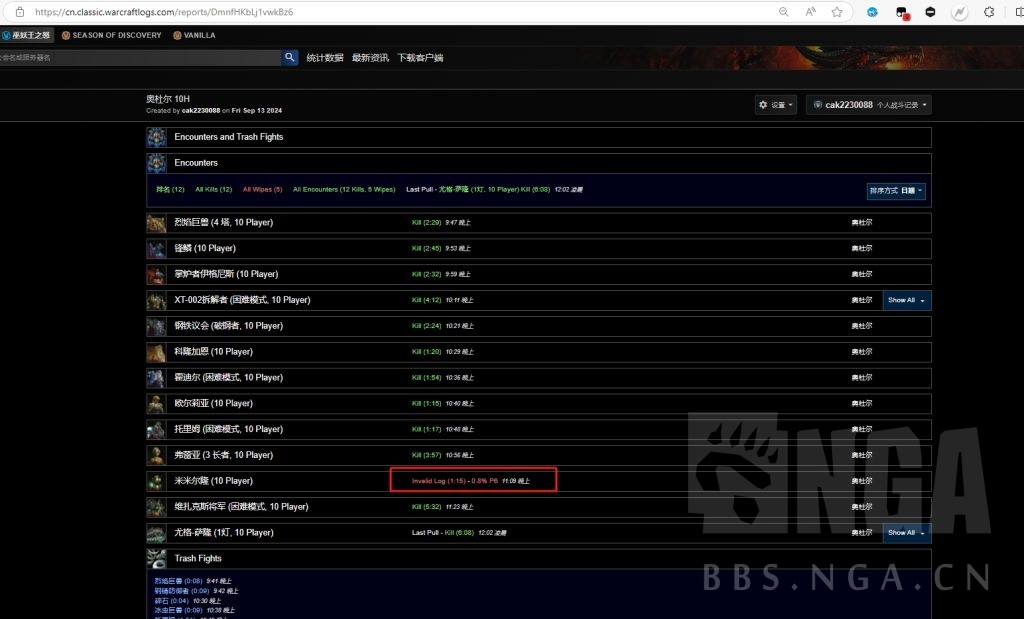Screen dimensions: 1024x619
Task: Show All Encounters (12 Kills, 5 Wipes)
Action: 344,189
